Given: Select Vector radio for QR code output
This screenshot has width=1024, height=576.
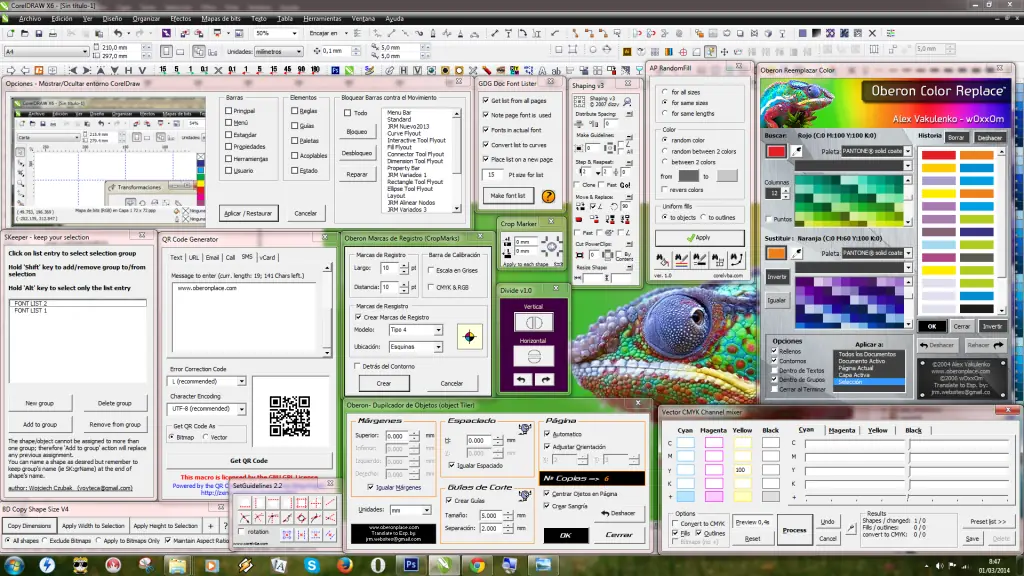Looking at the screenshot, I should point(205,437).
